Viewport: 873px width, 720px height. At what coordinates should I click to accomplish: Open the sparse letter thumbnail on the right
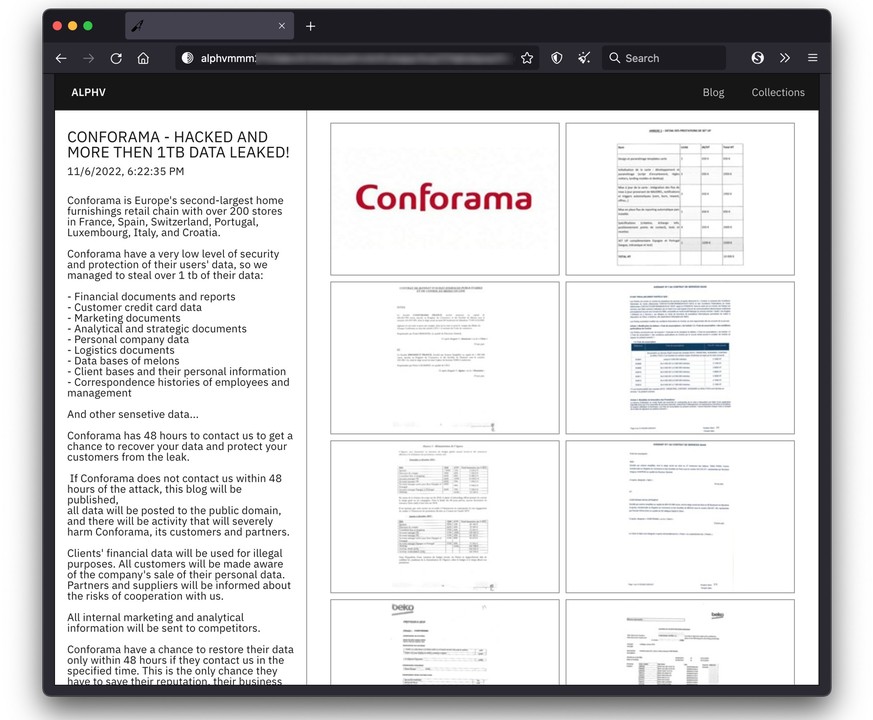coord(680,517)
